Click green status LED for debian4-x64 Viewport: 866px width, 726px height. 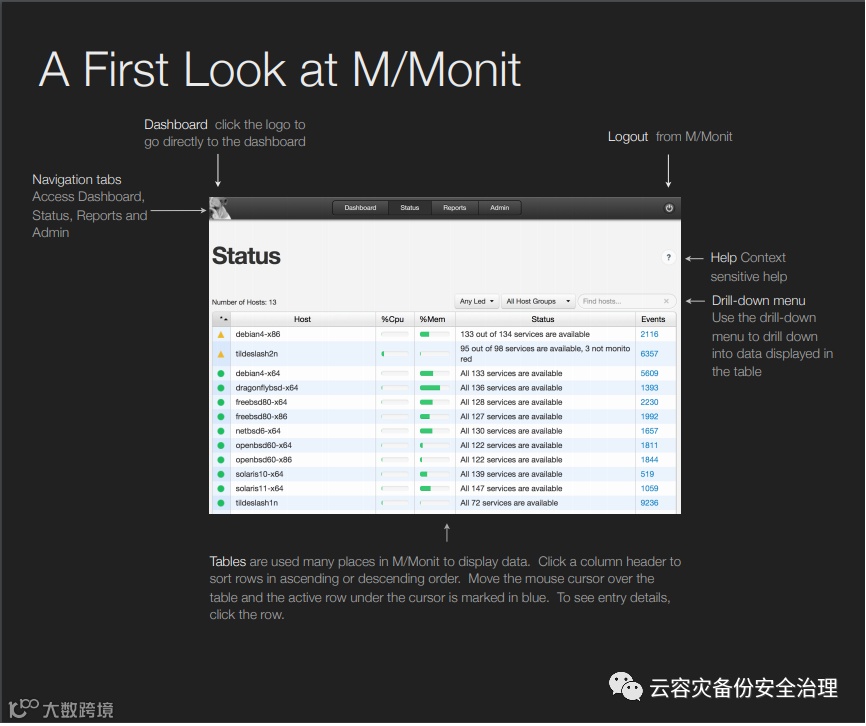click(221, 374)
